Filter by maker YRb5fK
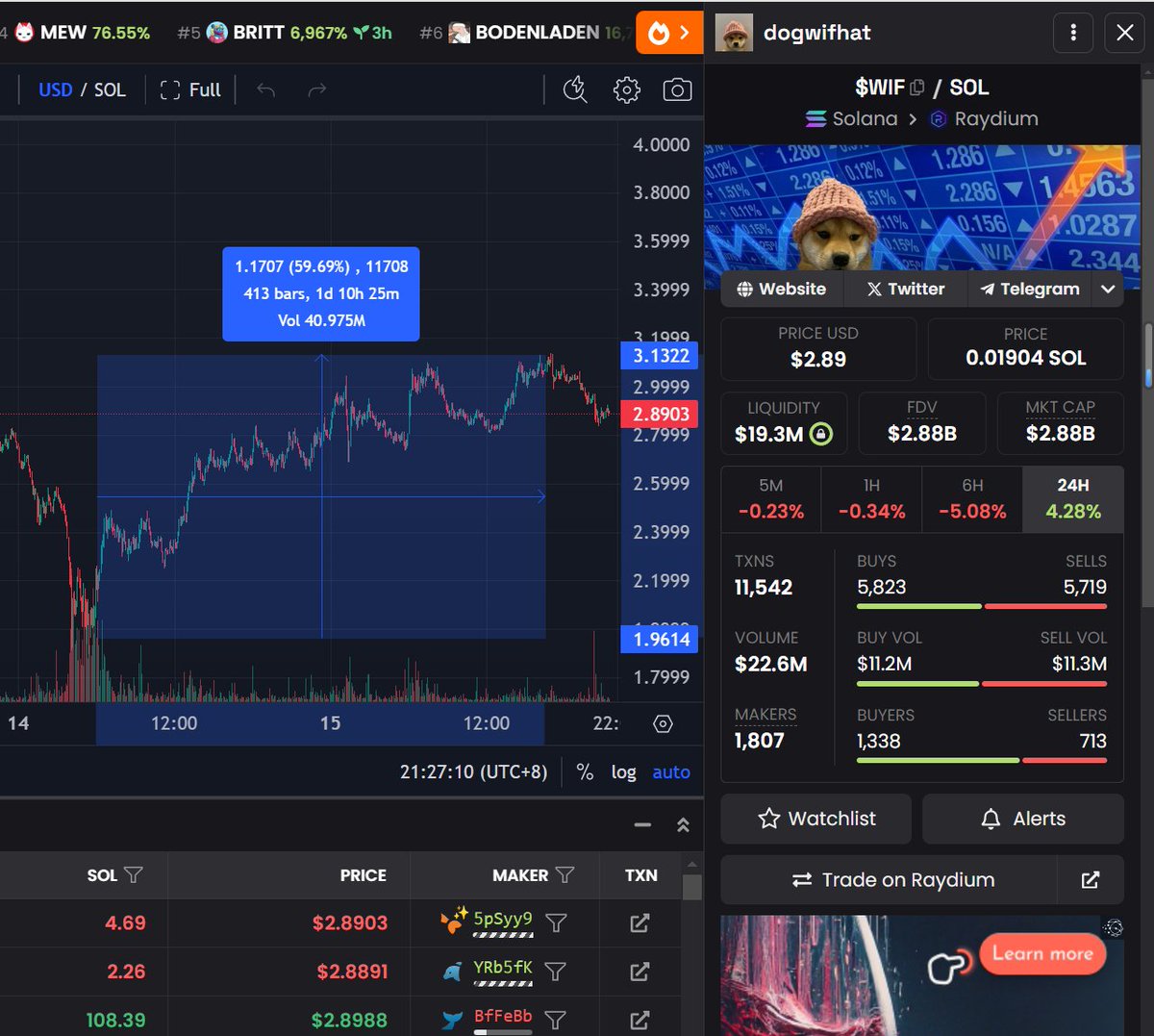The height and width of the screenshot is (1036, 1154). [x=556, y=972]
